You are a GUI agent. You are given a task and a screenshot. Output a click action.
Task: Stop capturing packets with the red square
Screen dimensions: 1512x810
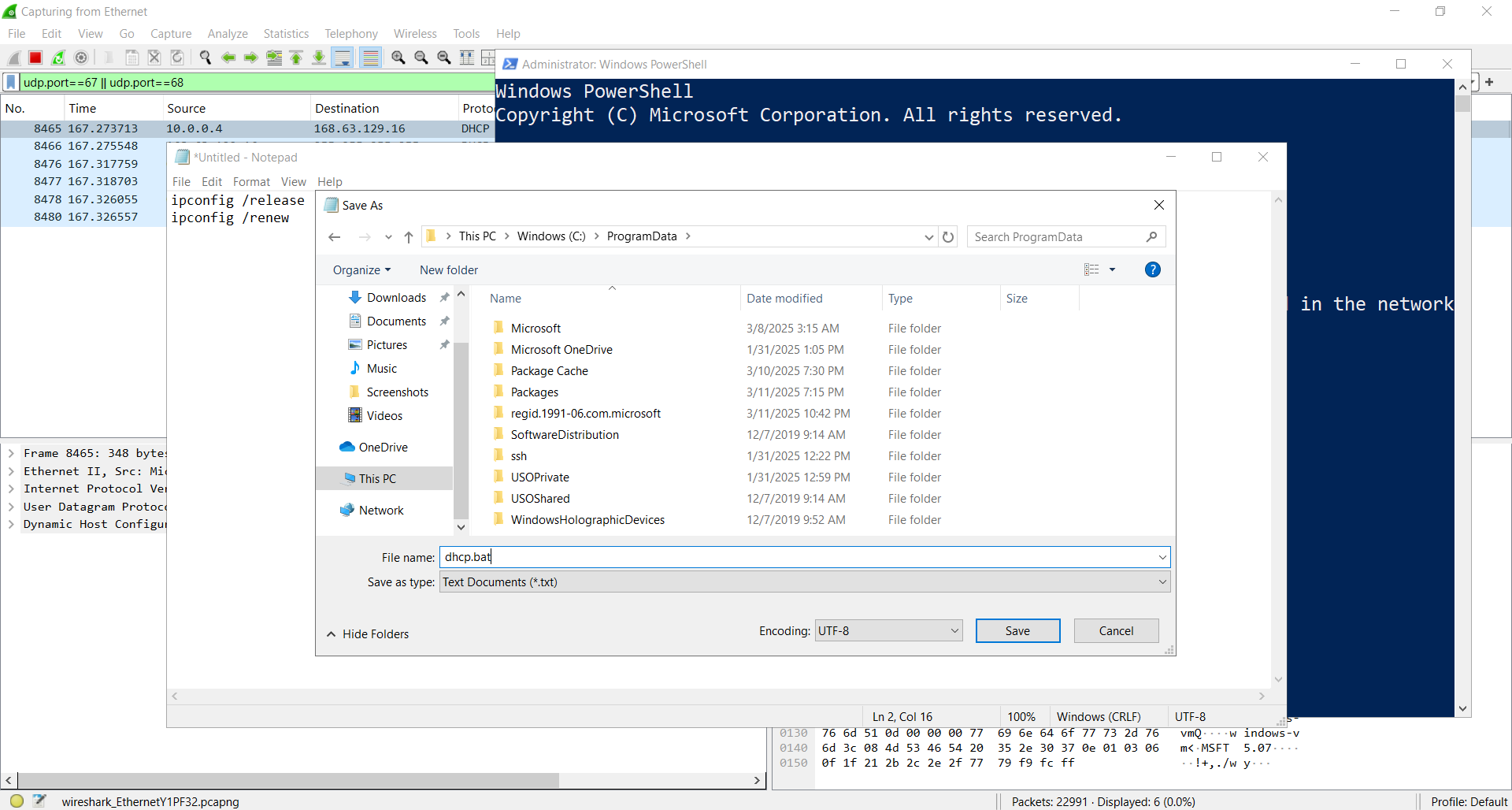click(x=35, y=58)
